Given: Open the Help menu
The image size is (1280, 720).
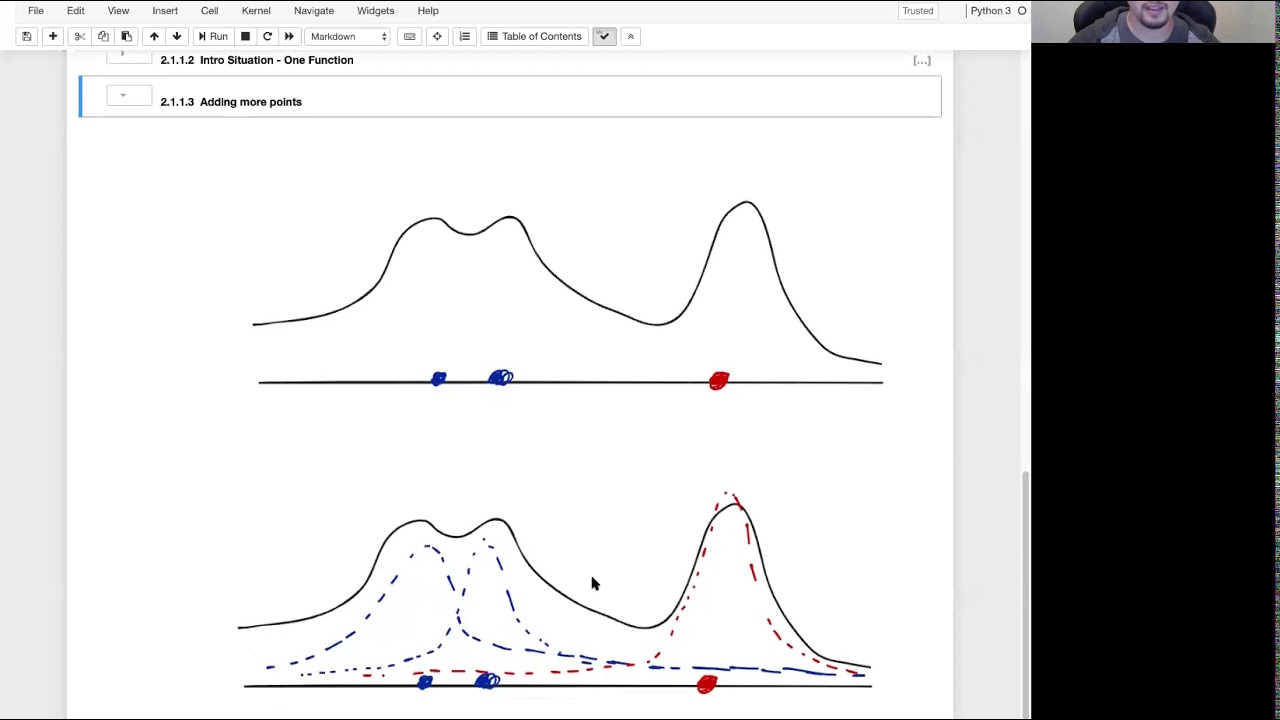Looking at the screenshot, I should (x=428, y=11).
